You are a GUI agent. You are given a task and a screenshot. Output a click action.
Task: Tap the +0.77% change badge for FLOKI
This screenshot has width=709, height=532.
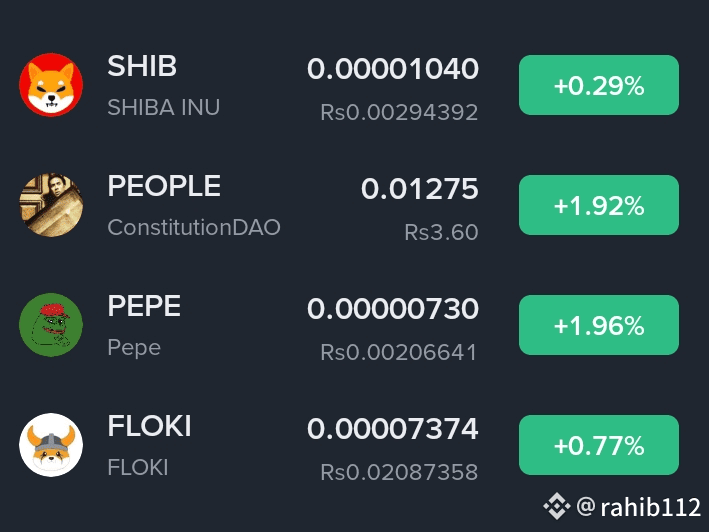pyautogui.click(x=599, y=445)
